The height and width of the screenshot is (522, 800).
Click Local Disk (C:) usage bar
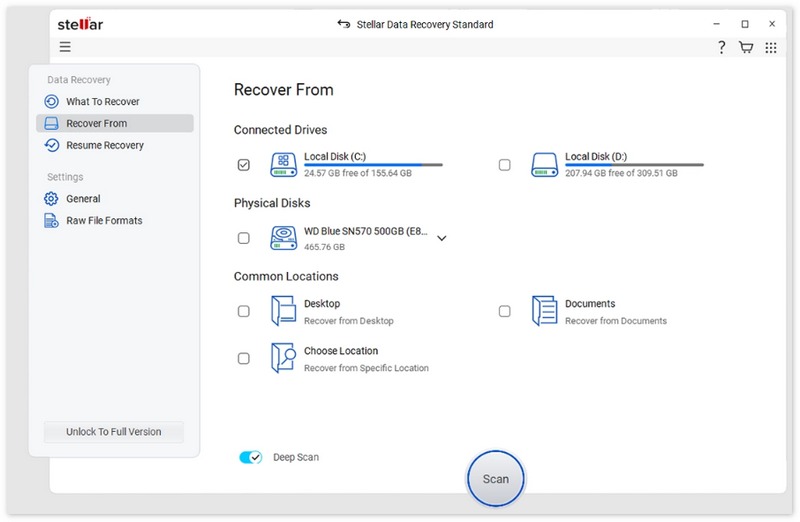click(372, 164)
